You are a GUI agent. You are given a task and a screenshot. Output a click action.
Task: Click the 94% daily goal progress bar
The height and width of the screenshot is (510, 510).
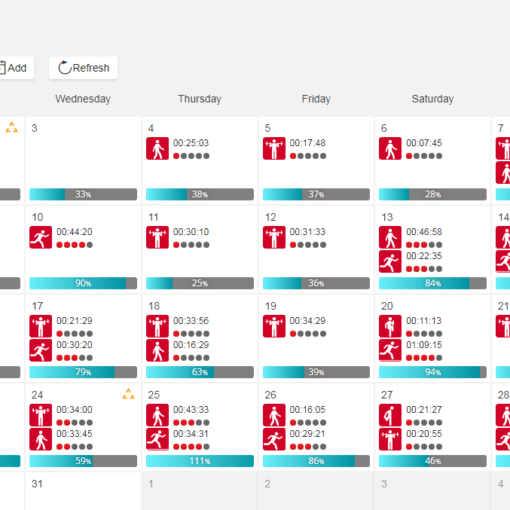tap(433, 372)
